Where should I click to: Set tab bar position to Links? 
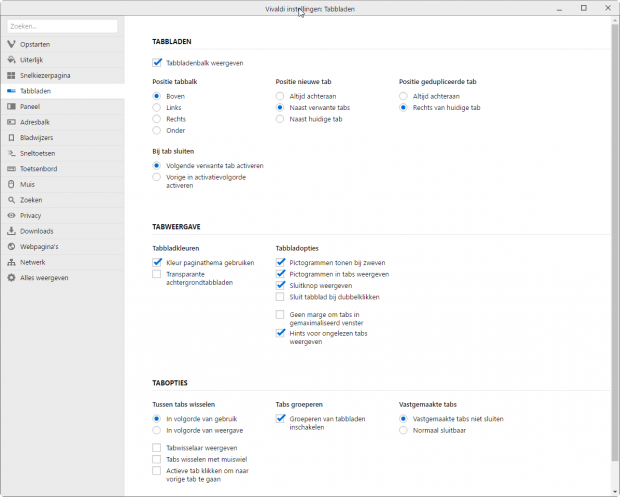coord(157,108)
